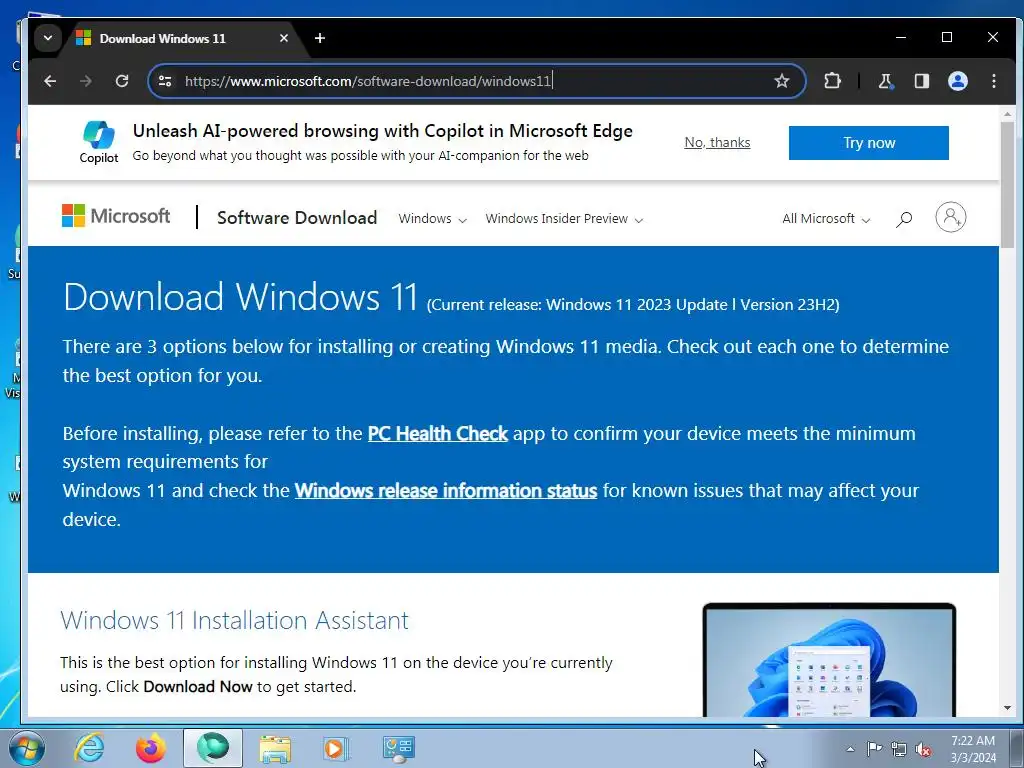This screenshot has height=768, width=1024.
Task: Click the browser forward arrow
Action: [x=86, y=81]
